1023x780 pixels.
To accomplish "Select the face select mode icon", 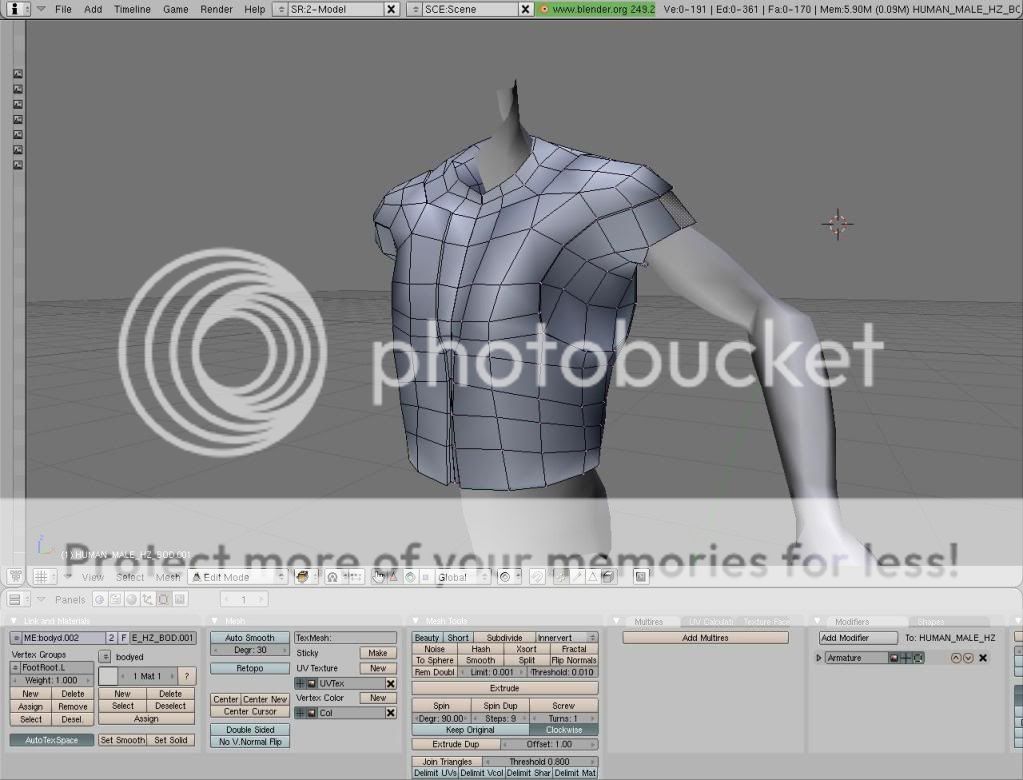I will pos(592,577).
